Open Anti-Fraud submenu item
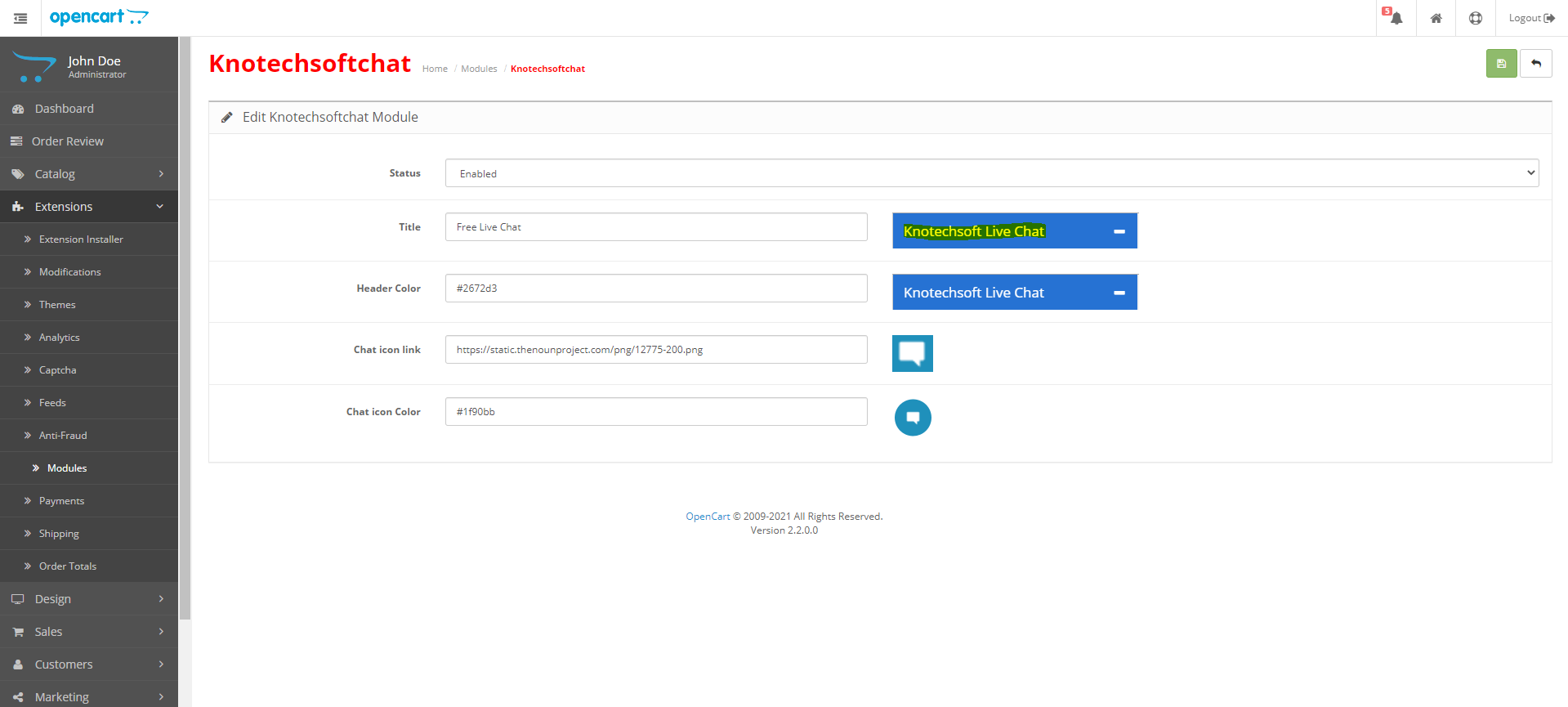Image resolution: width=1568 pixels, height=707 pixels. (x=89, y=436)
